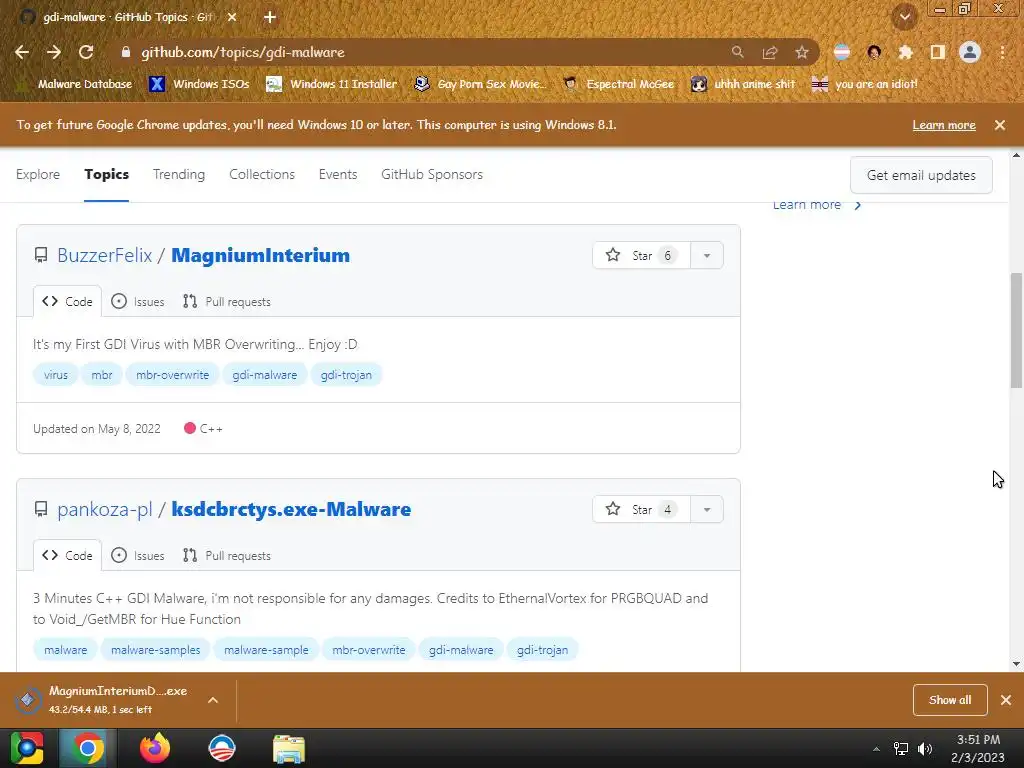Close the gdi-malware GitHub tab
Screen dimensions: 1024x768
(232, 17)
